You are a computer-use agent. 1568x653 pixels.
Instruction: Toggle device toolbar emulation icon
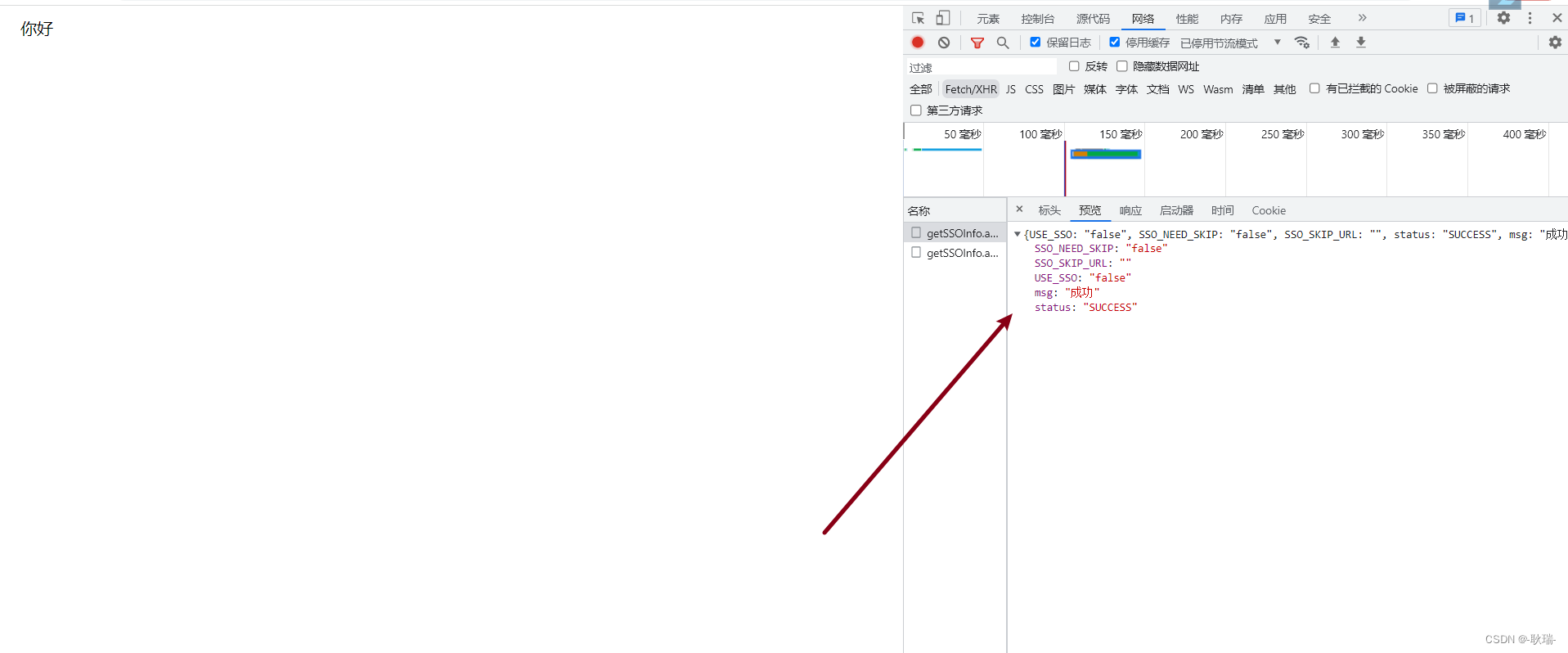(943, 18)
